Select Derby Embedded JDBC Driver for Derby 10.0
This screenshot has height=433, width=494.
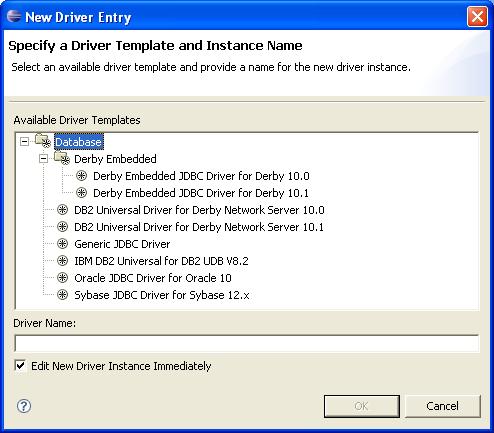click(x=201, y=176)
